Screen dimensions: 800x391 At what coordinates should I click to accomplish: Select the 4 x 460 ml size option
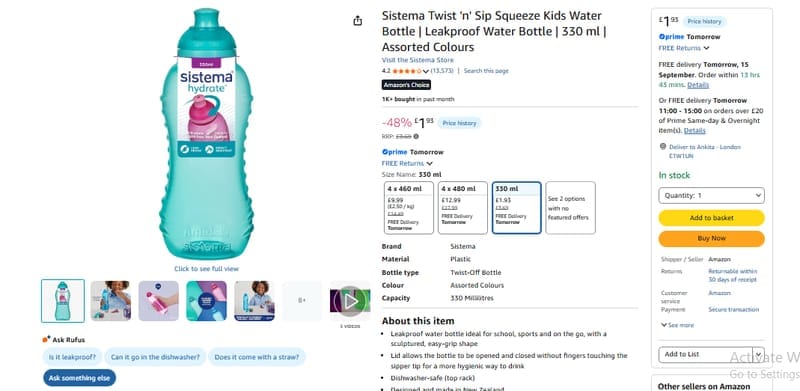pos(409,208)
